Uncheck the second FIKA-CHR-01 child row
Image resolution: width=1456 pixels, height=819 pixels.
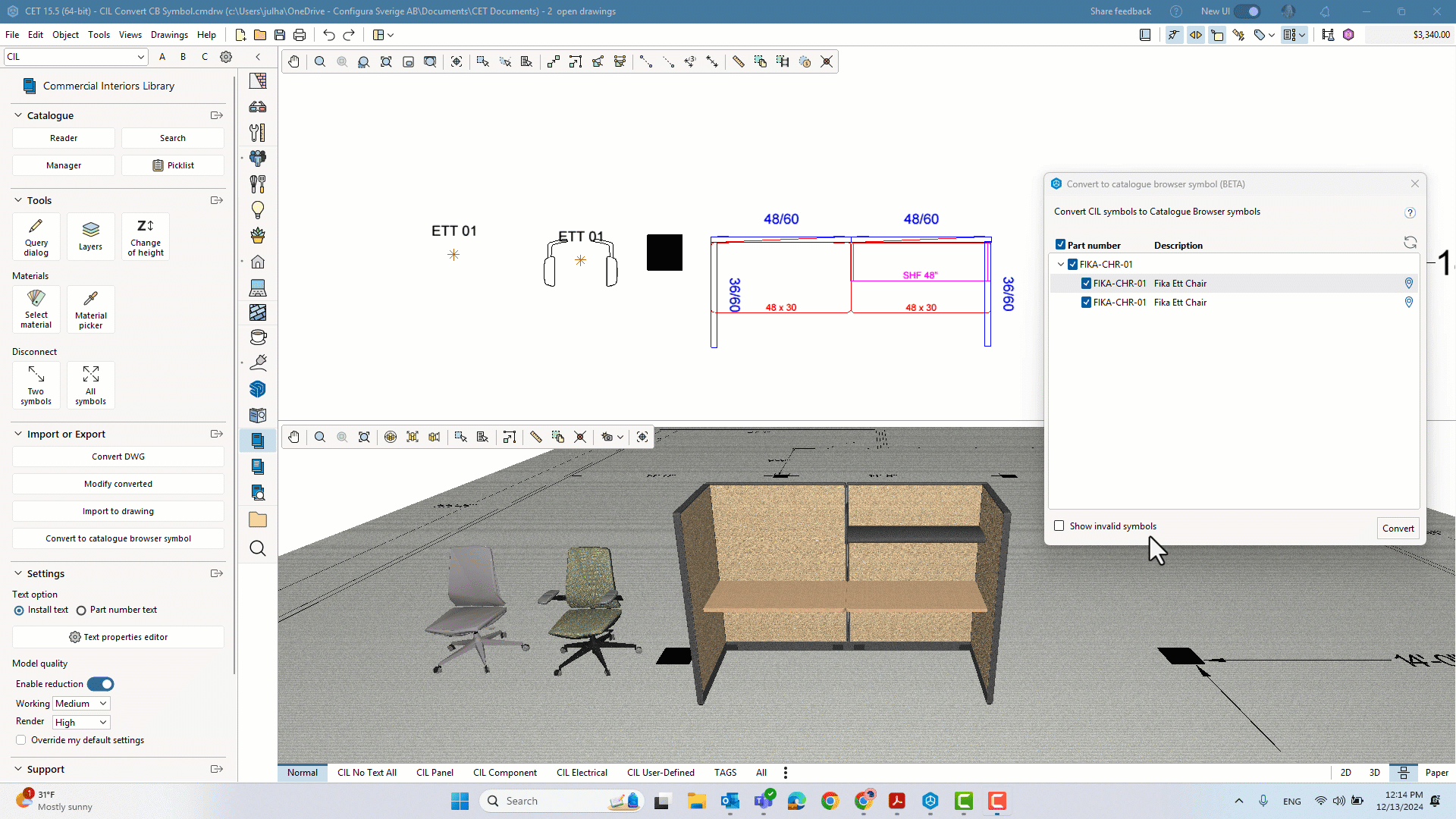click(x=1087, y=302)
